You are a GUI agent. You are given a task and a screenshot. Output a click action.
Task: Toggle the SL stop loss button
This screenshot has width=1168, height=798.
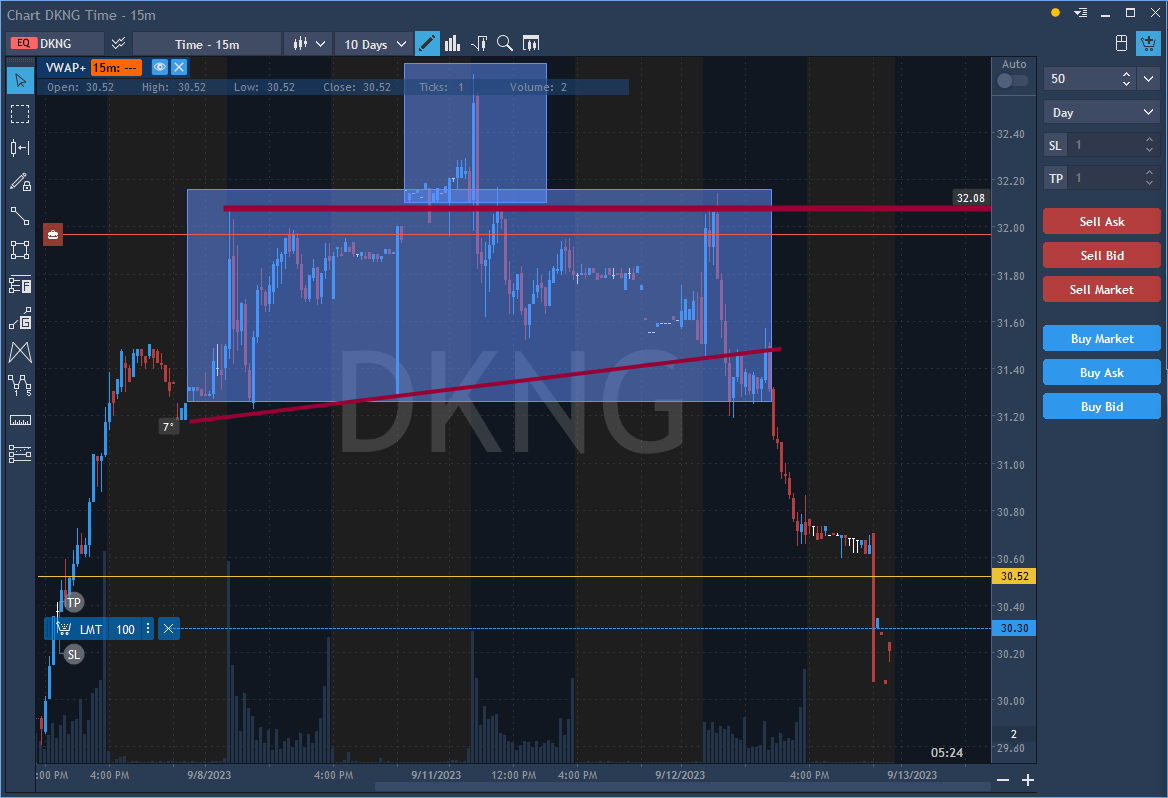tap(1055, 145)
